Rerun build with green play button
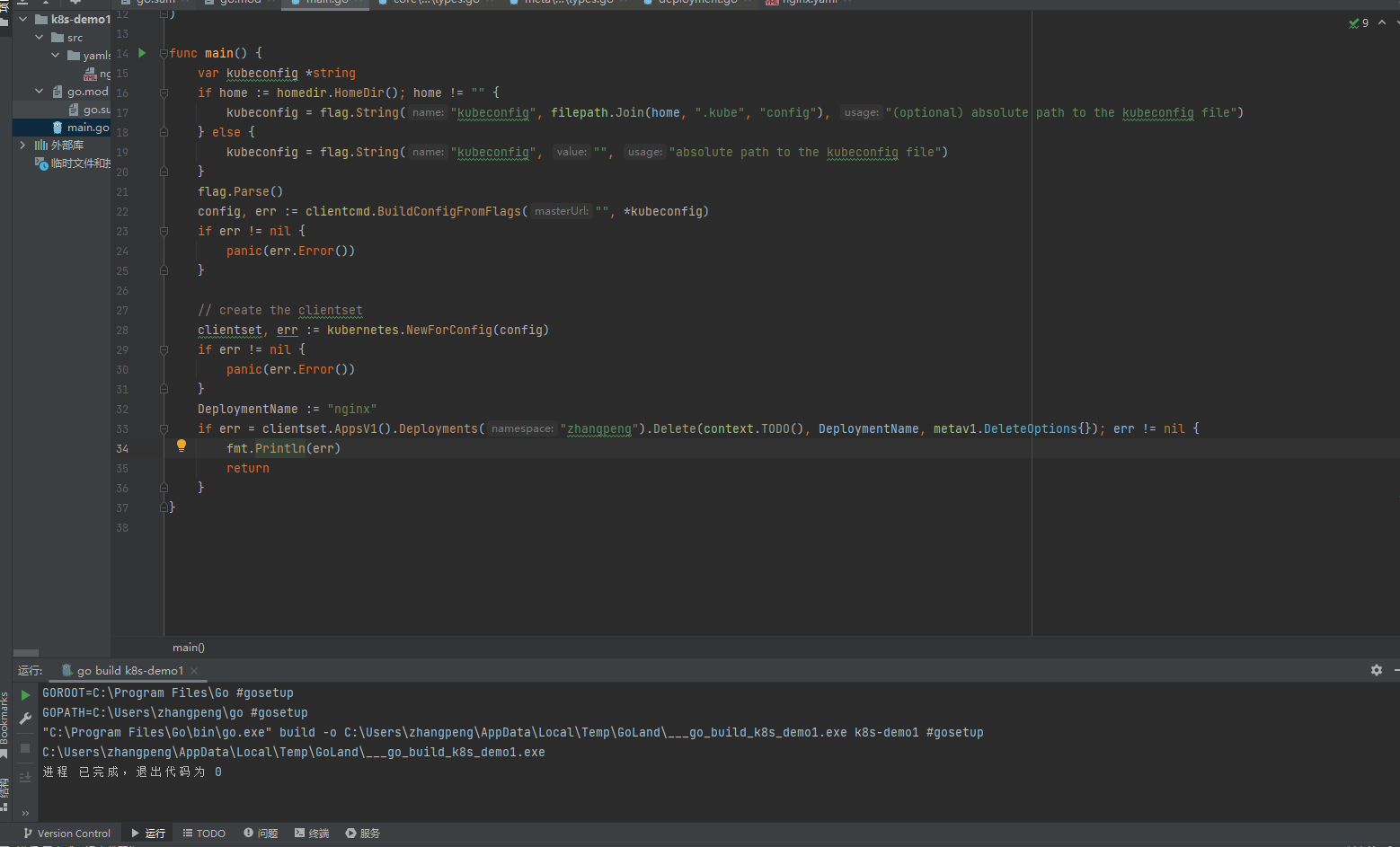Image resolution: width=1400 pixels, height=847 pixels. pos(25,695)
